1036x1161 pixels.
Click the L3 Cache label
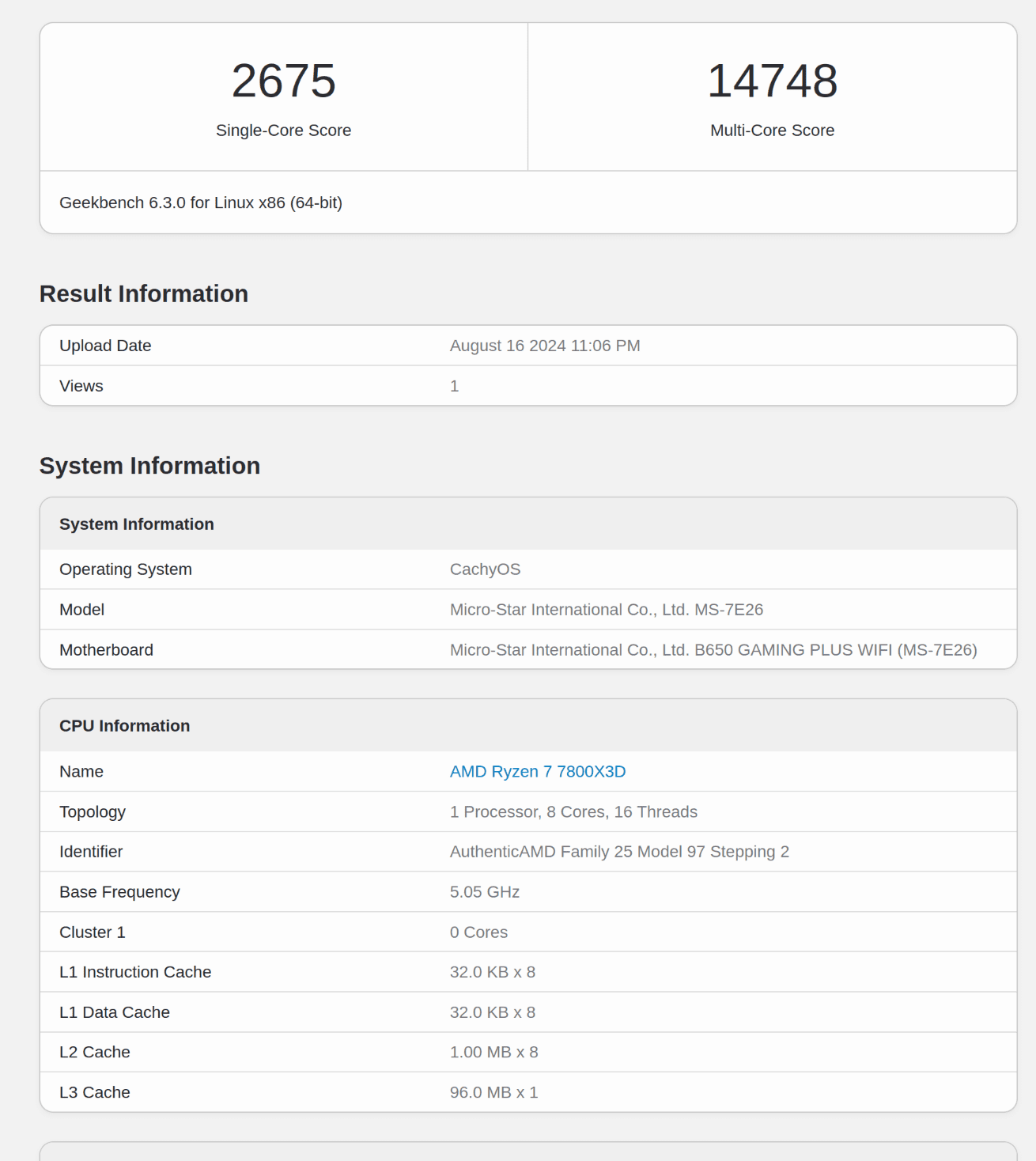(95, 1092)
